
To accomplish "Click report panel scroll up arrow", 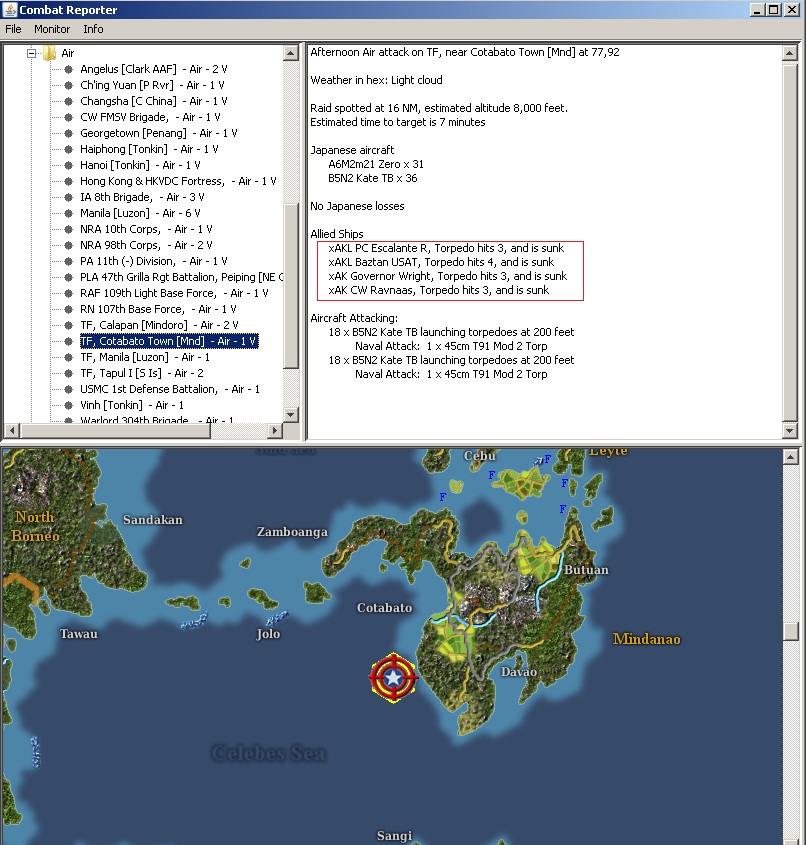I will coord(790,53).
